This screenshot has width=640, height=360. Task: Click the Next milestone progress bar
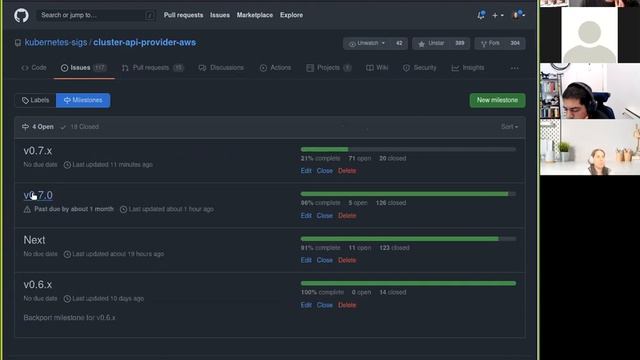(x=408, y=239)
